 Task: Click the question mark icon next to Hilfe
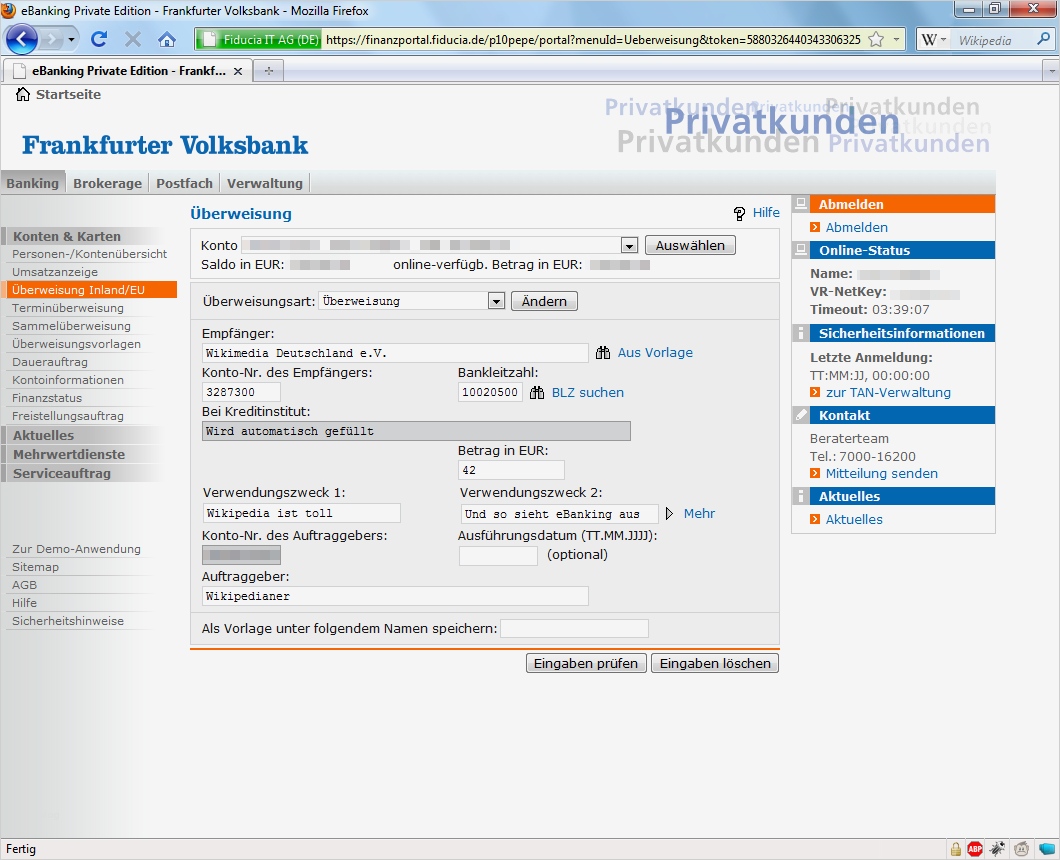(x=737, y=212)
